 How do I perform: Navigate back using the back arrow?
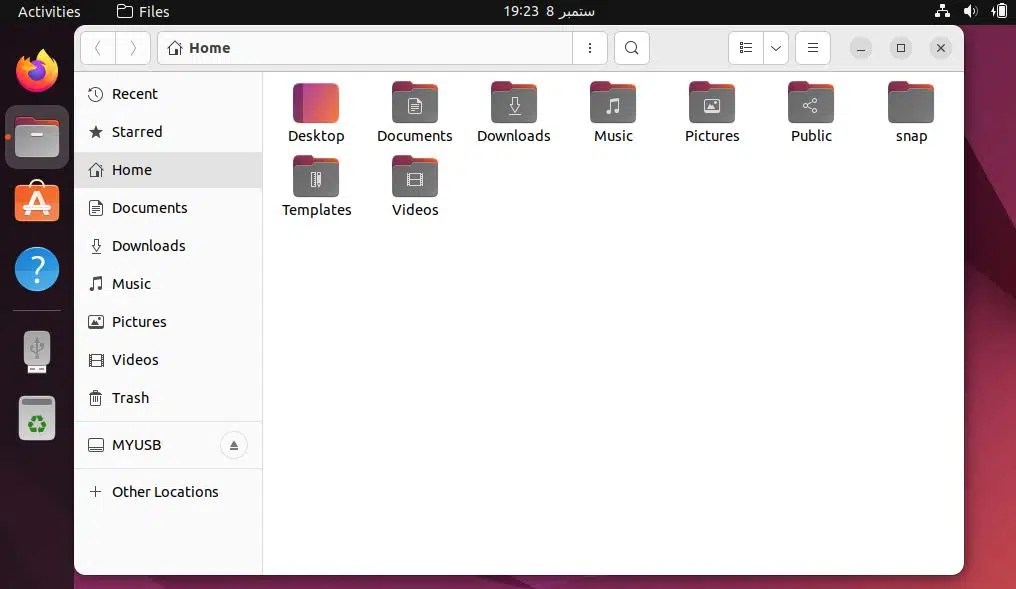pyautogui.click(x=97, y=48)
